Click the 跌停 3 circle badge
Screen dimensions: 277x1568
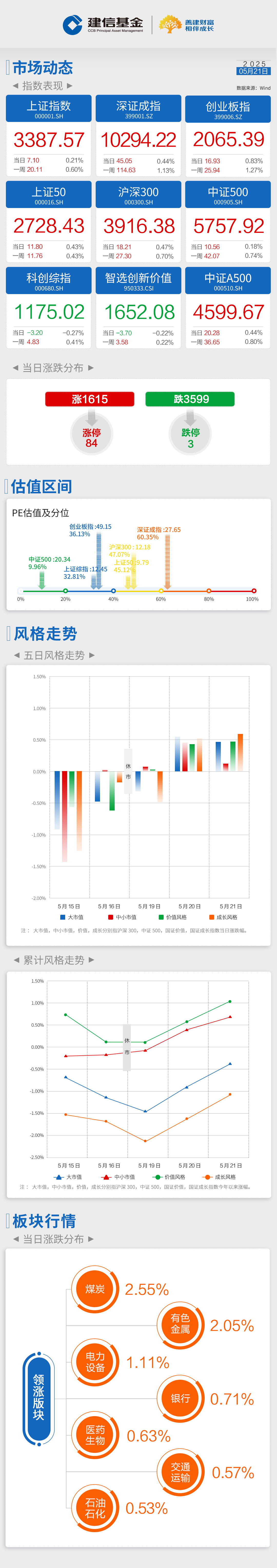pyautogui.click(x=190, y=434)
